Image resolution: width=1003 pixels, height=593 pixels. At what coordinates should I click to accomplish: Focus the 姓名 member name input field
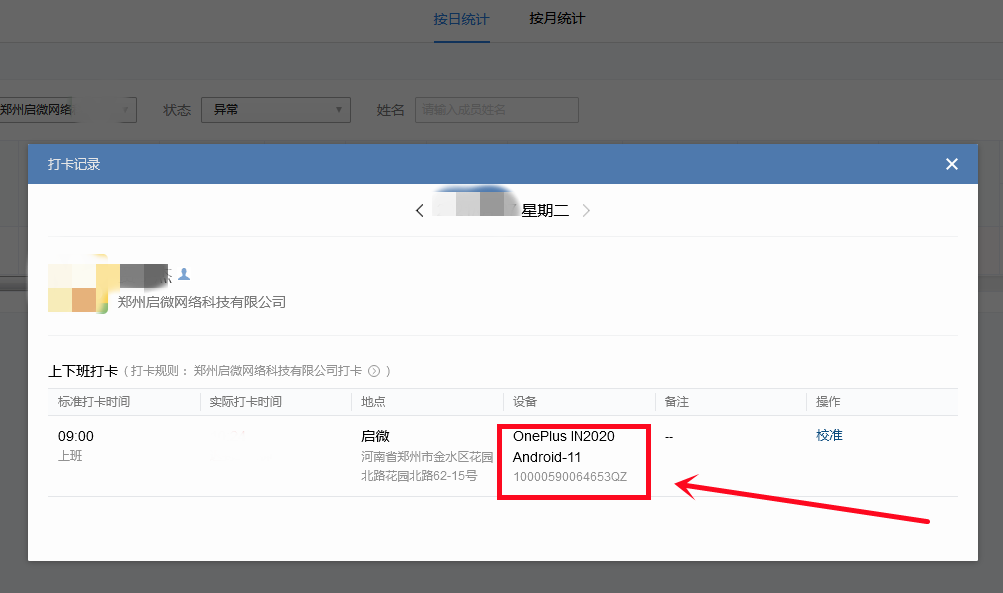point(497,110)
